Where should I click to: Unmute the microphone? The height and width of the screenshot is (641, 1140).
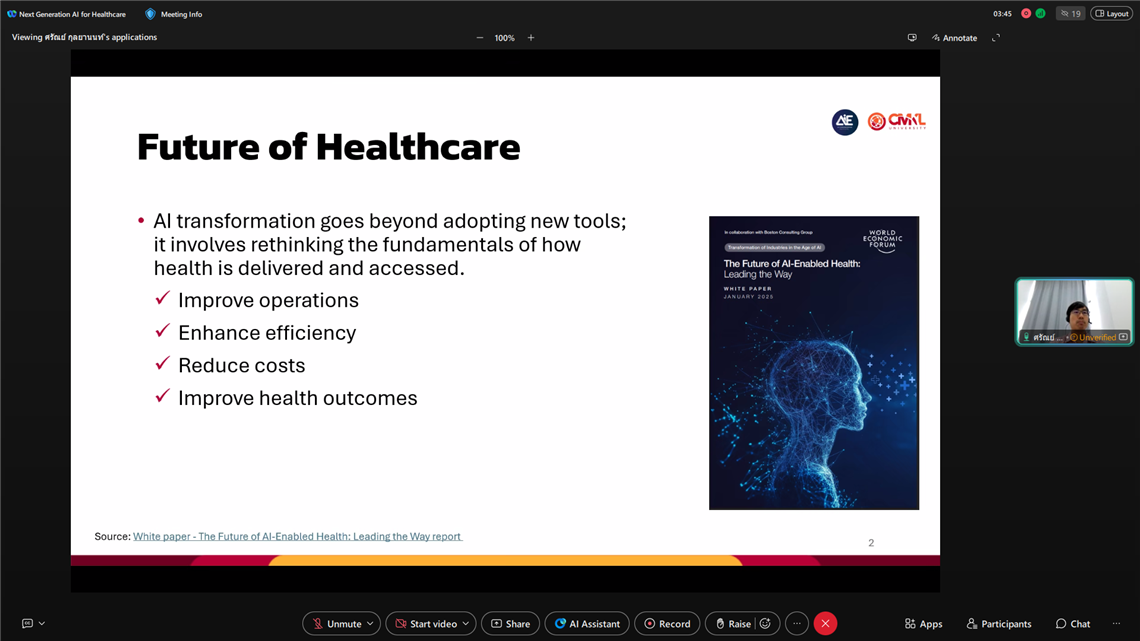335,624
